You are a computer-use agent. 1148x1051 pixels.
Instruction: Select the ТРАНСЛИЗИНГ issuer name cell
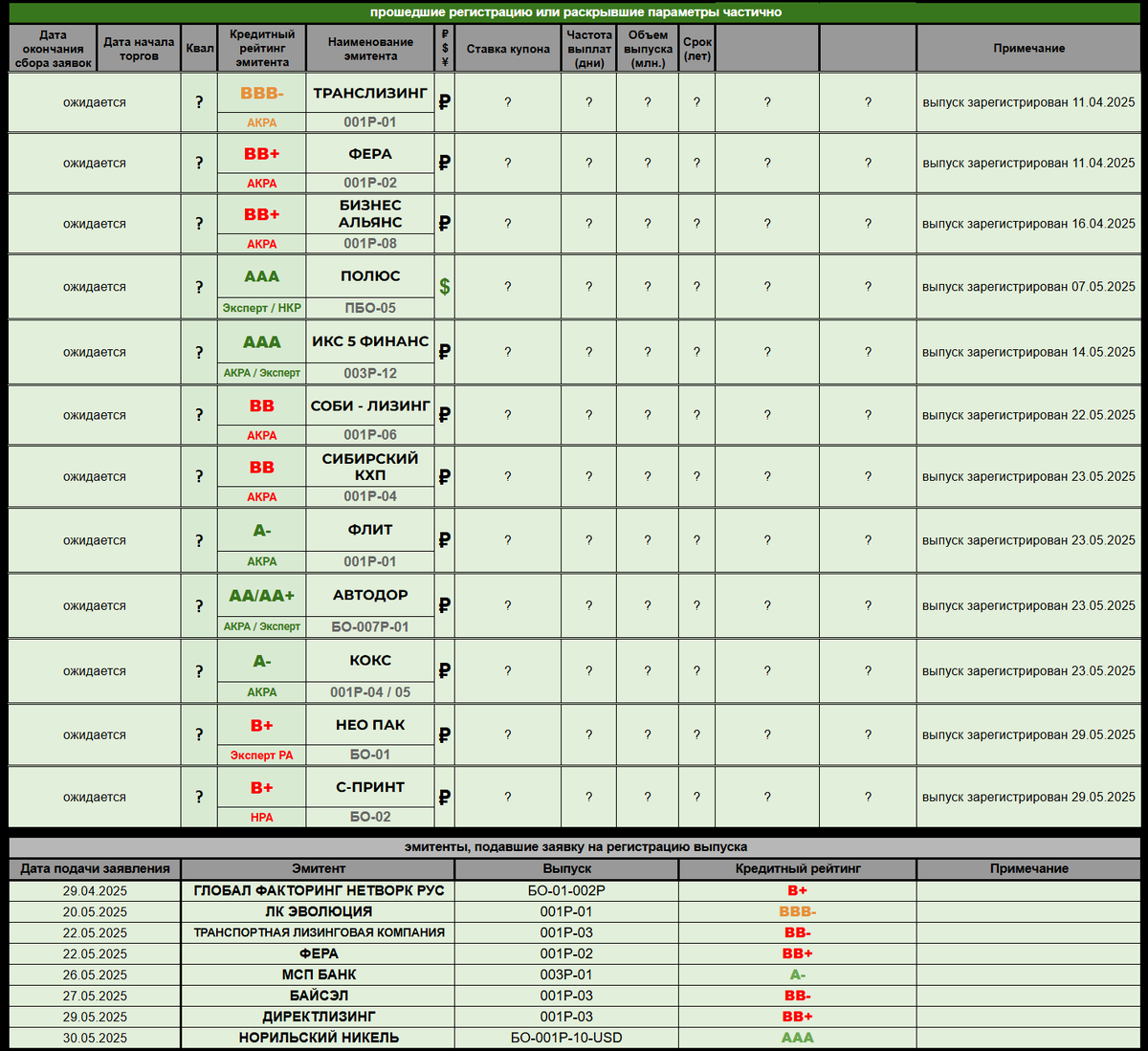point(370,93)
